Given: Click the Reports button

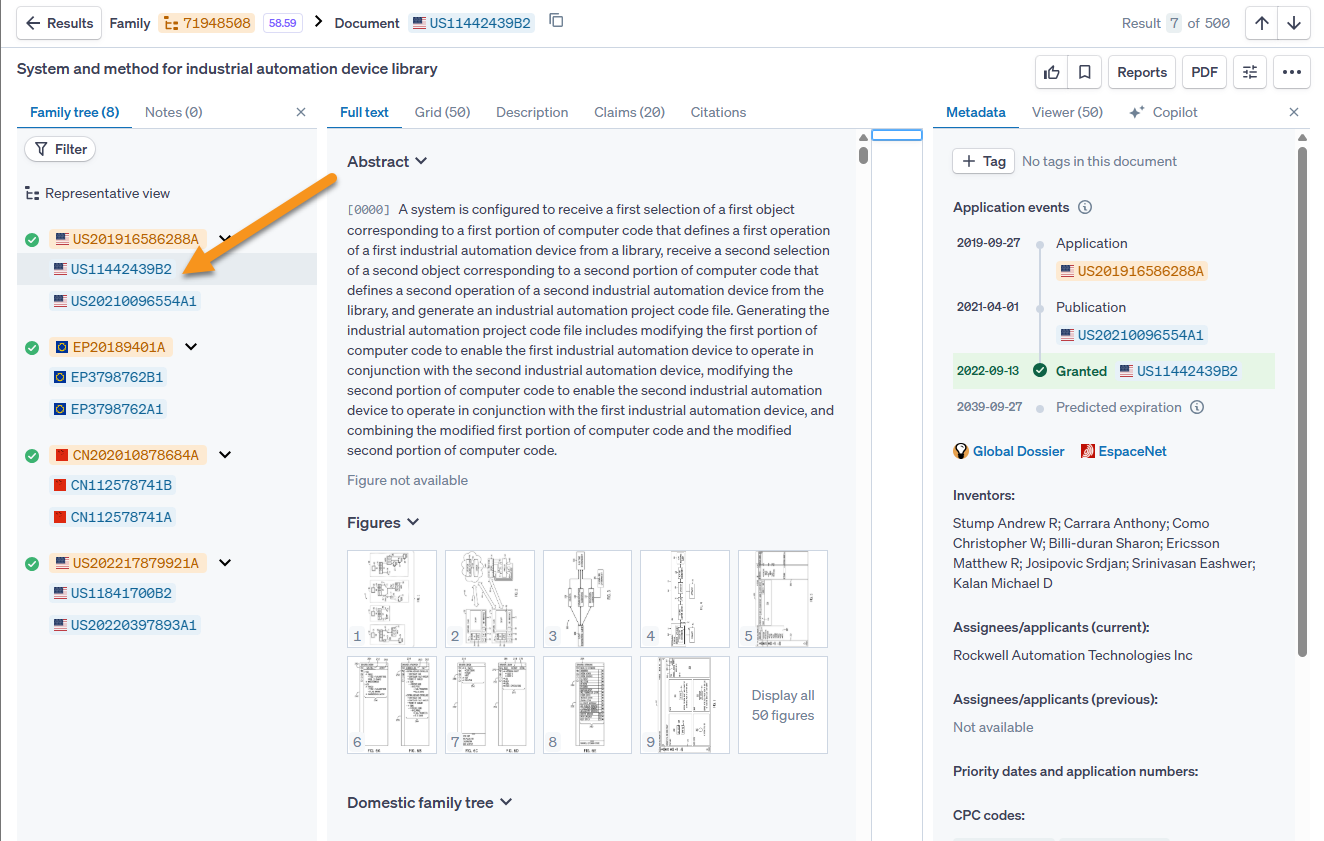Looking at the screenshot, I should tap(1141, 72).
